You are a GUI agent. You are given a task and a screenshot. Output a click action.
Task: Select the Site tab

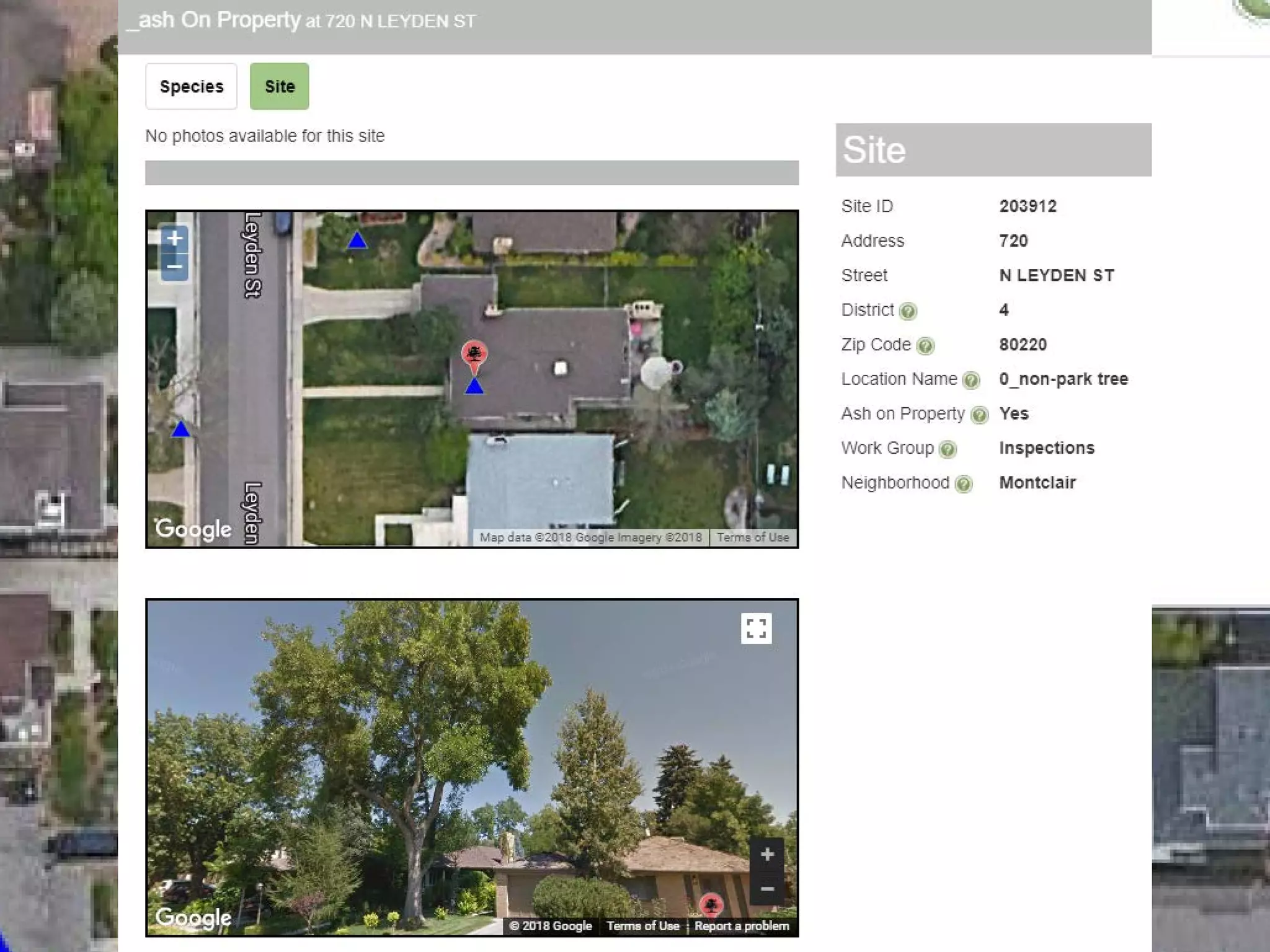point(279,87)
